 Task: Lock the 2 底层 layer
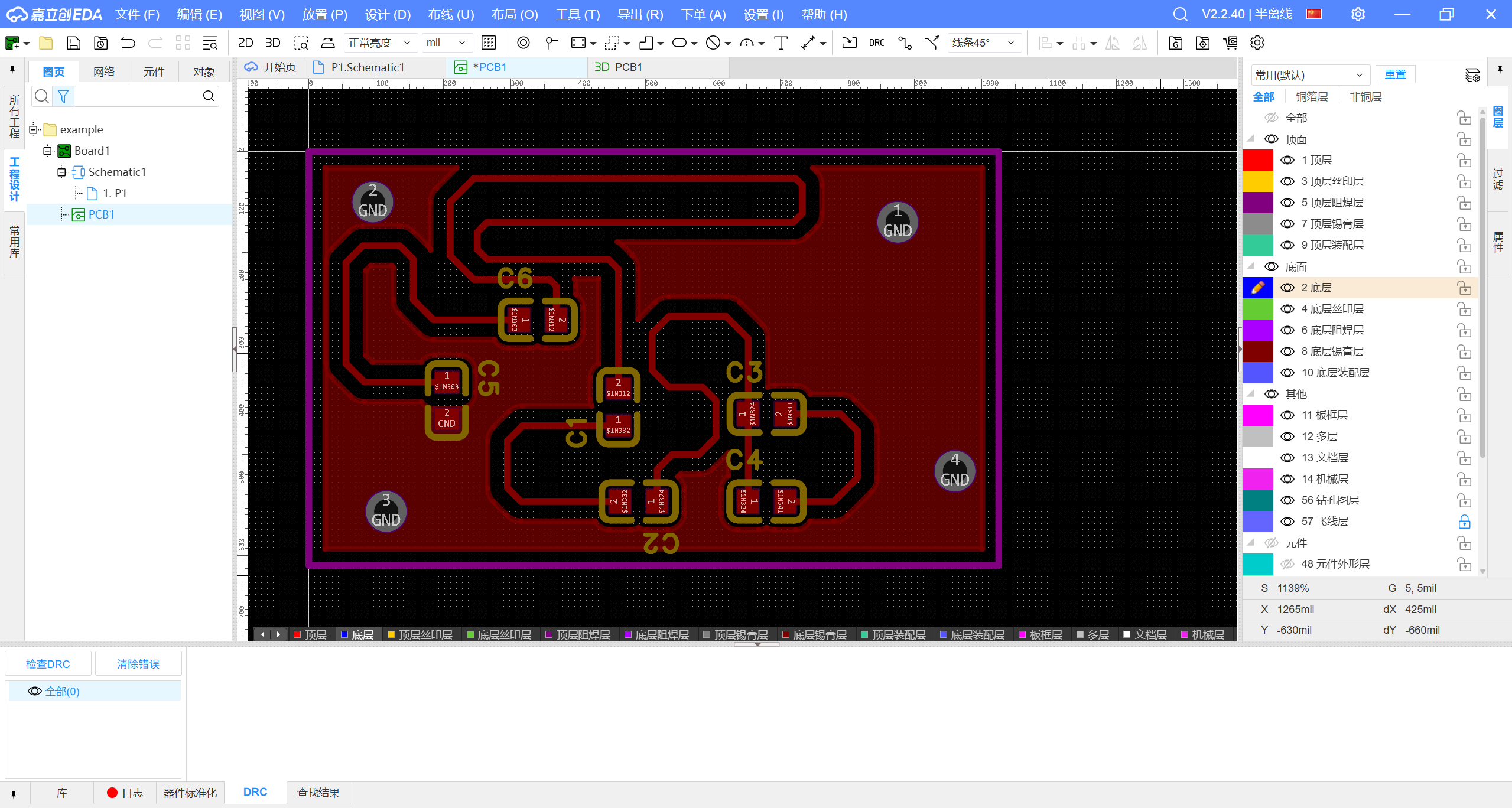[x=1464, y=288]
